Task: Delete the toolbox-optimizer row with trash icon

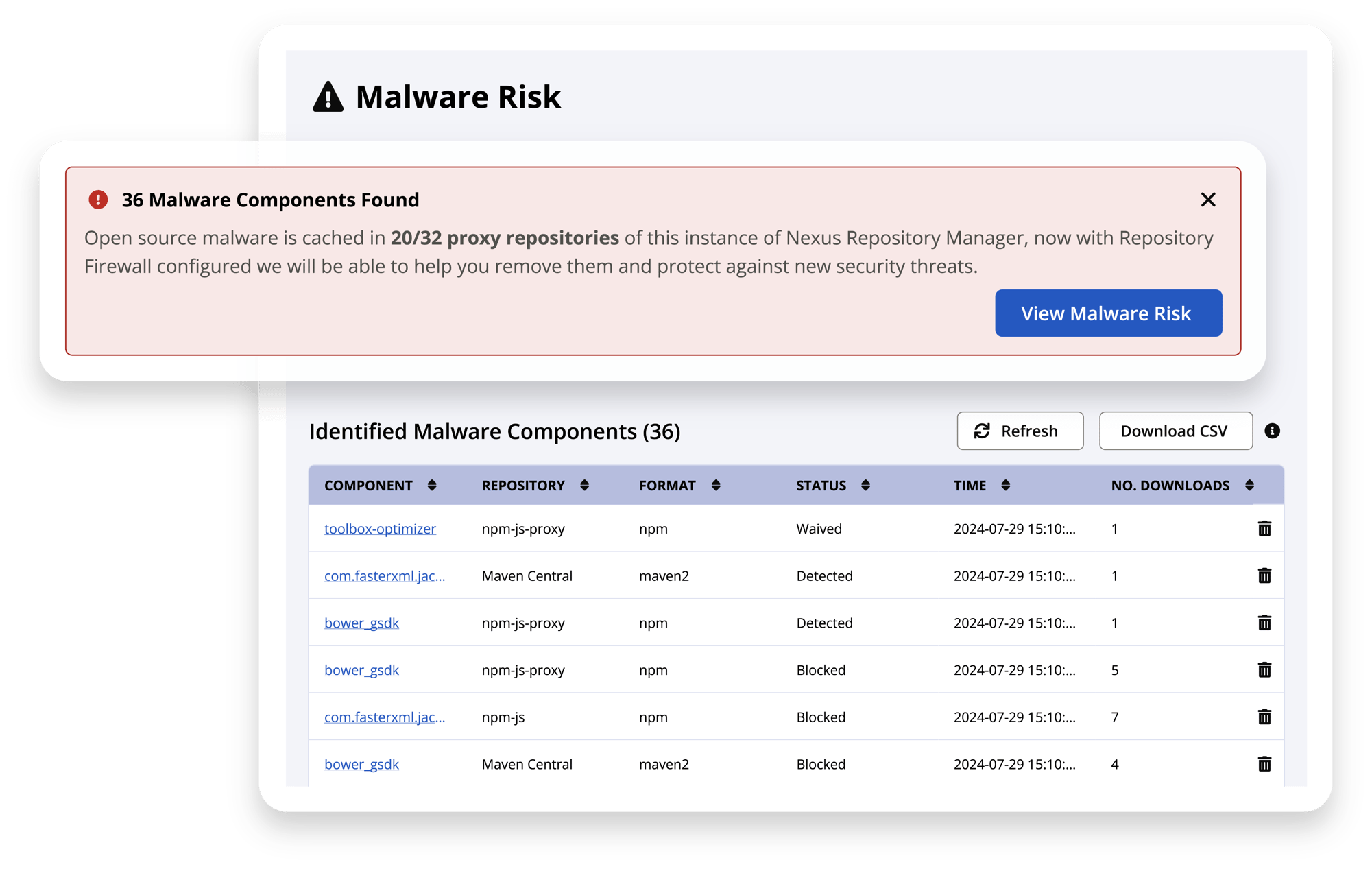Action: coord(1264,529)
